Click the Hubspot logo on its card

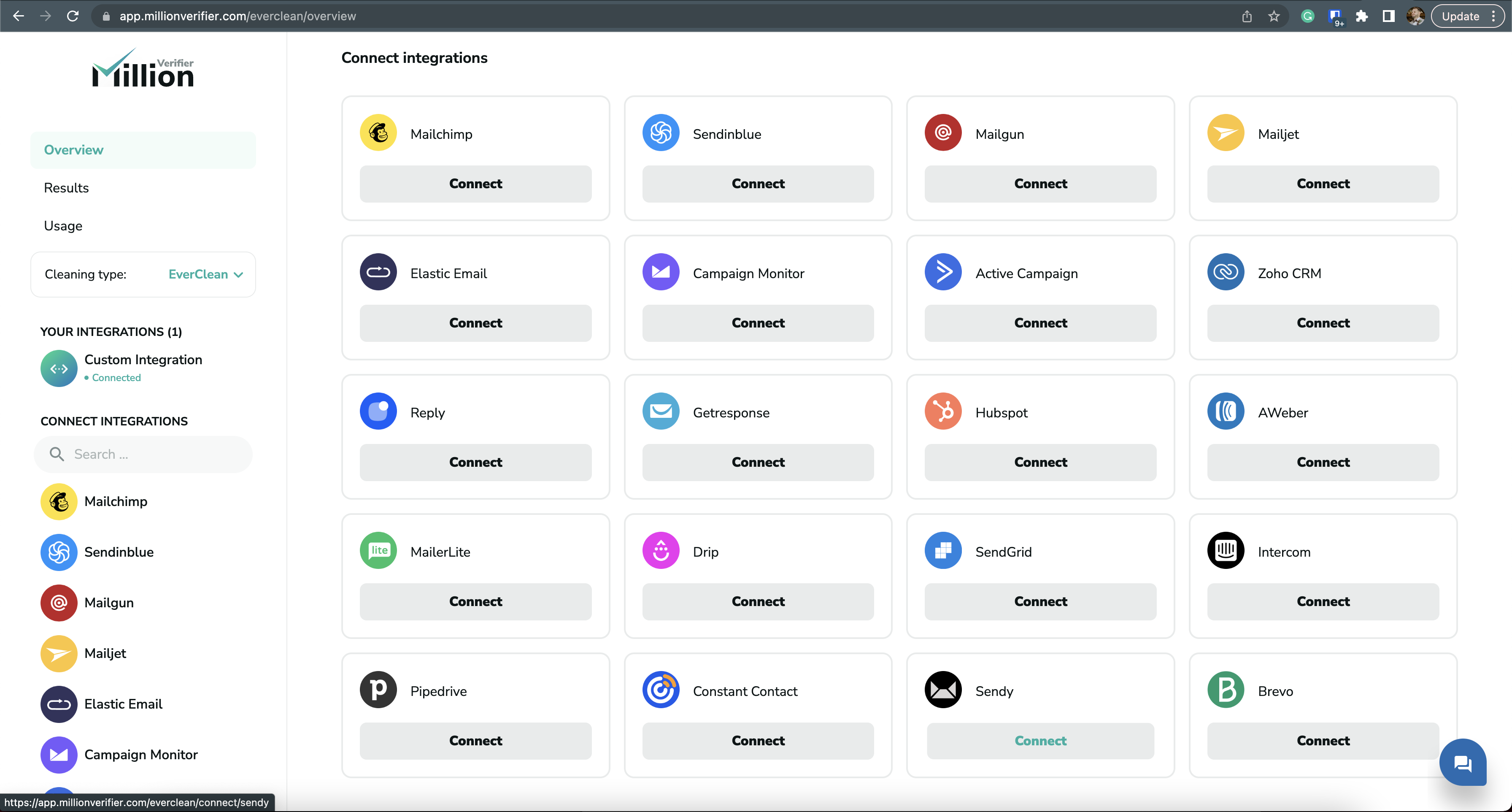tap(942, 411)
